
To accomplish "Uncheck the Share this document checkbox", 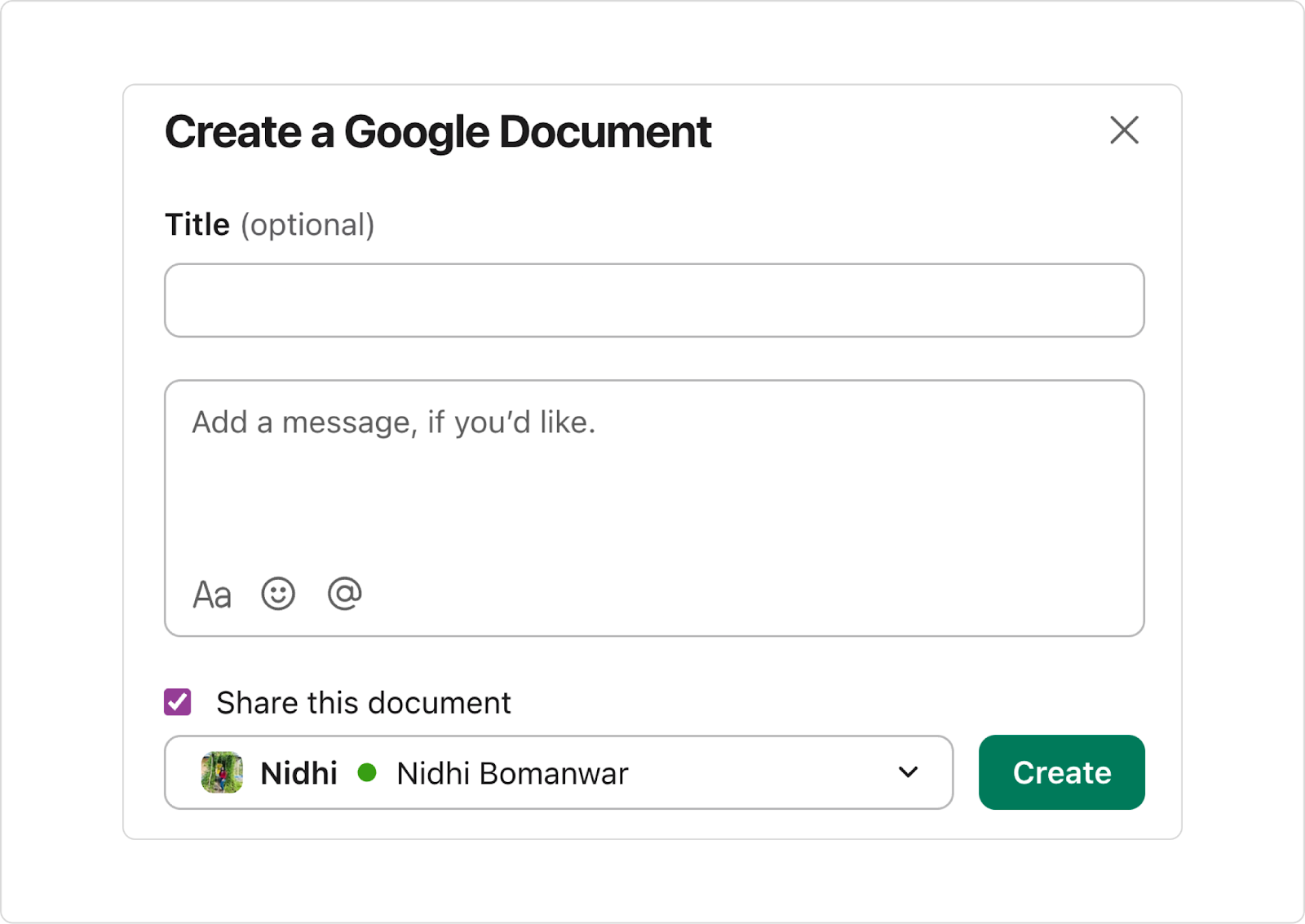I will (178, 702).
